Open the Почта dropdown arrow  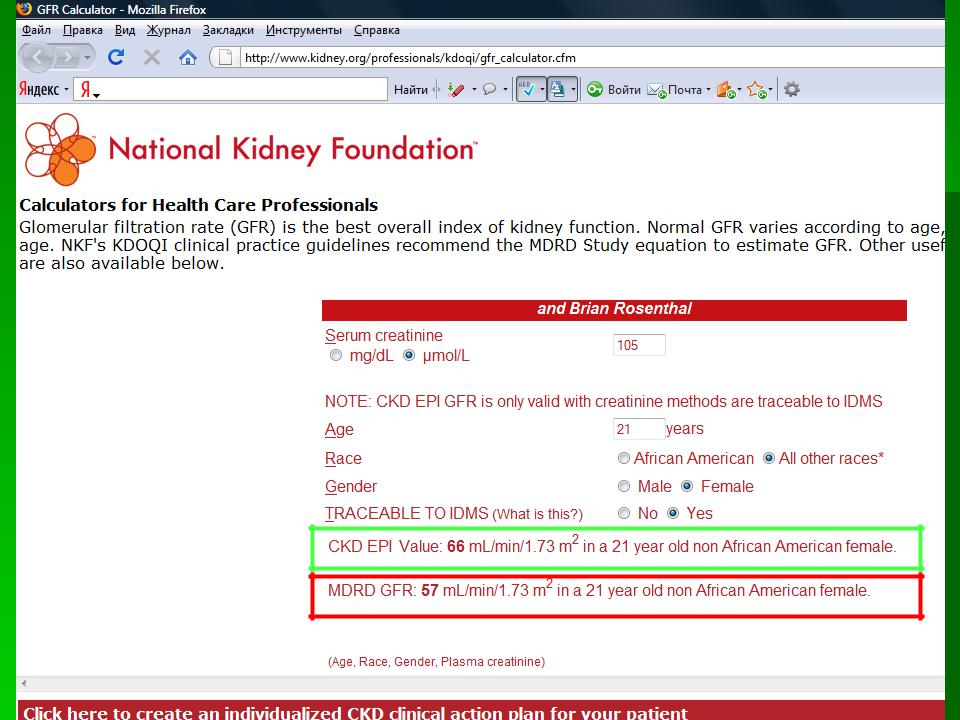[x=708, y=89]
